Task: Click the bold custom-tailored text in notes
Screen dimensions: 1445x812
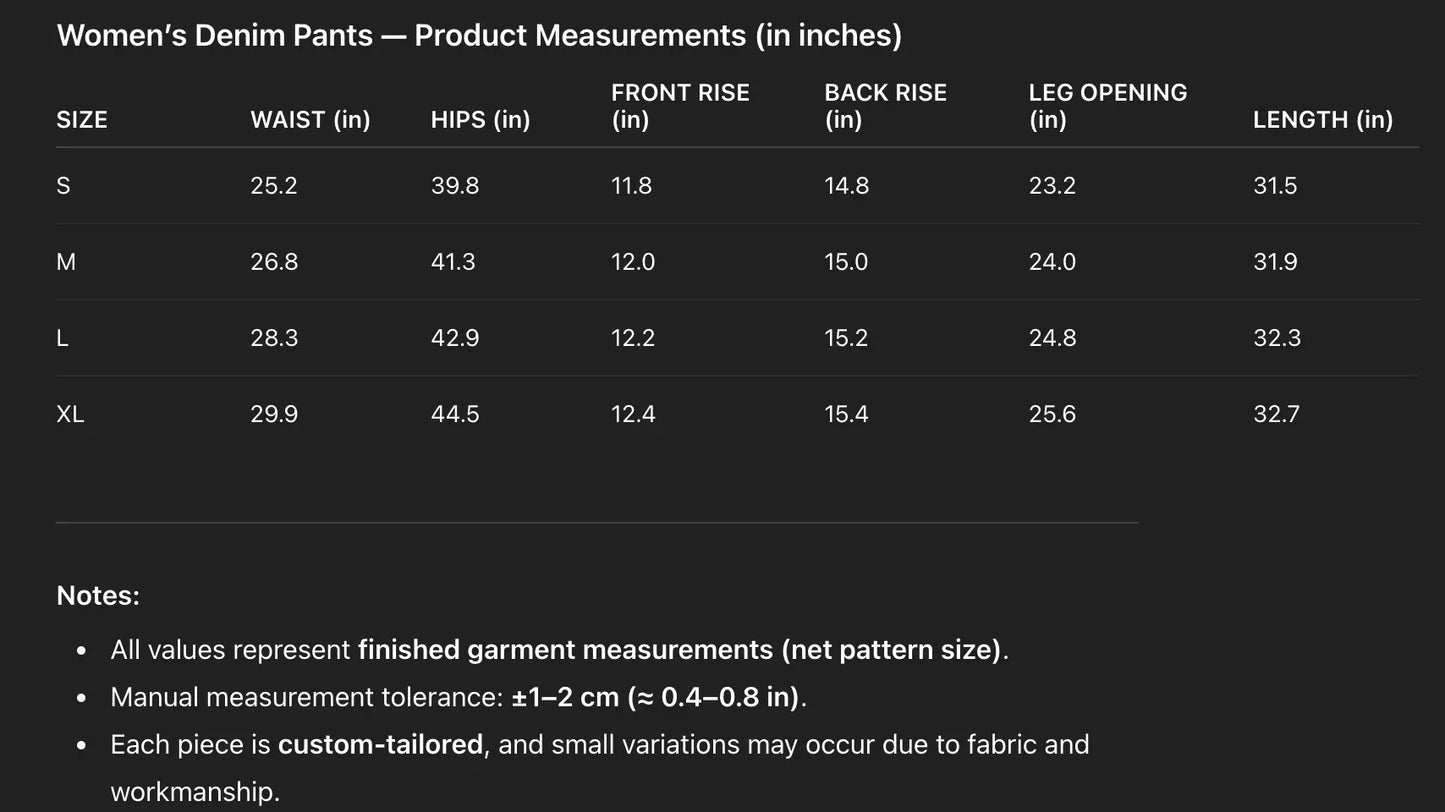Action: click(380, 745)
